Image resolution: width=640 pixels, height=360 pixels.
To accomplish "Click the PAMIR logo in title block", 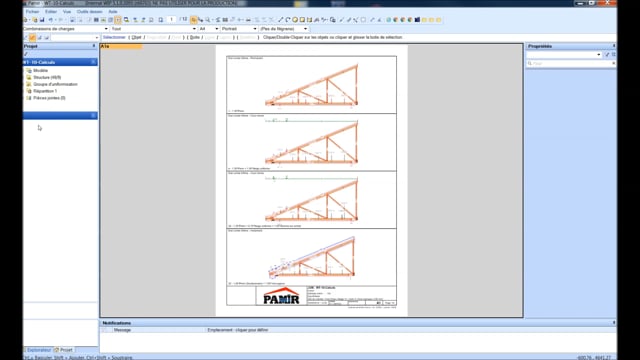I will coord(281,296).
